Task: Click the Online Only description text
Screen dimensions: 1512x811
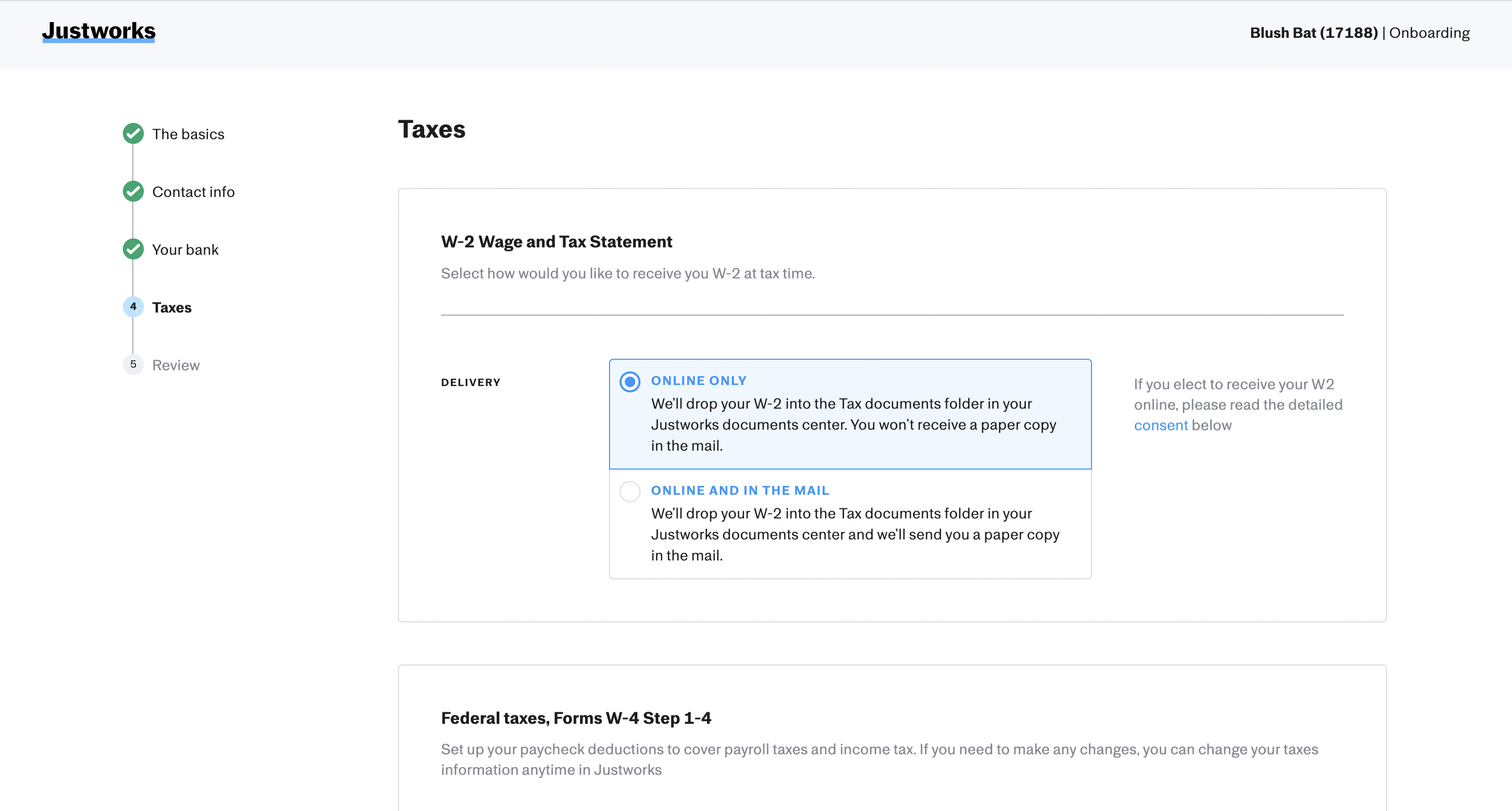Action: (853, 424)
